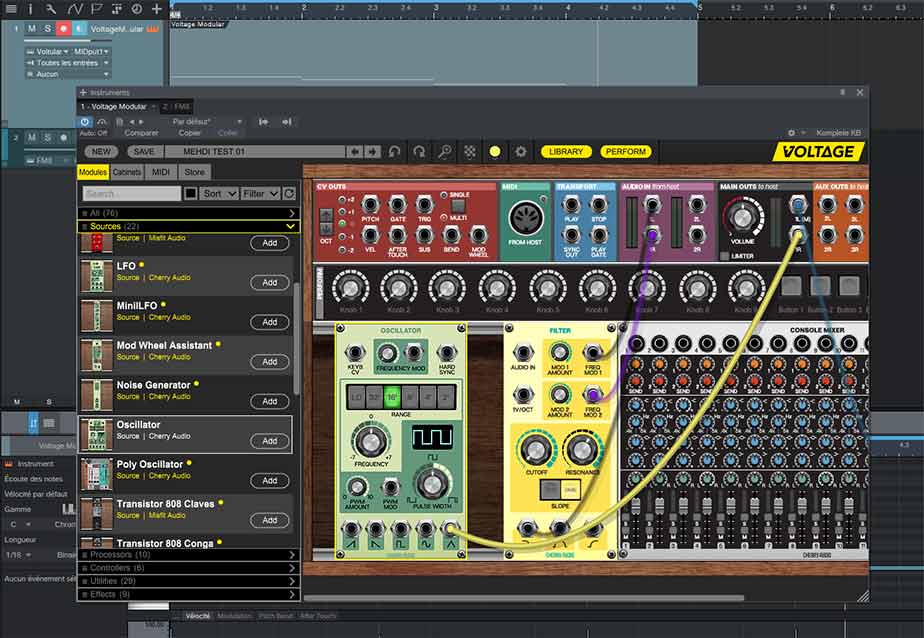Click the GATE jack in CV OUTS
The image size is (924, 638).
[x=397, y=205]
